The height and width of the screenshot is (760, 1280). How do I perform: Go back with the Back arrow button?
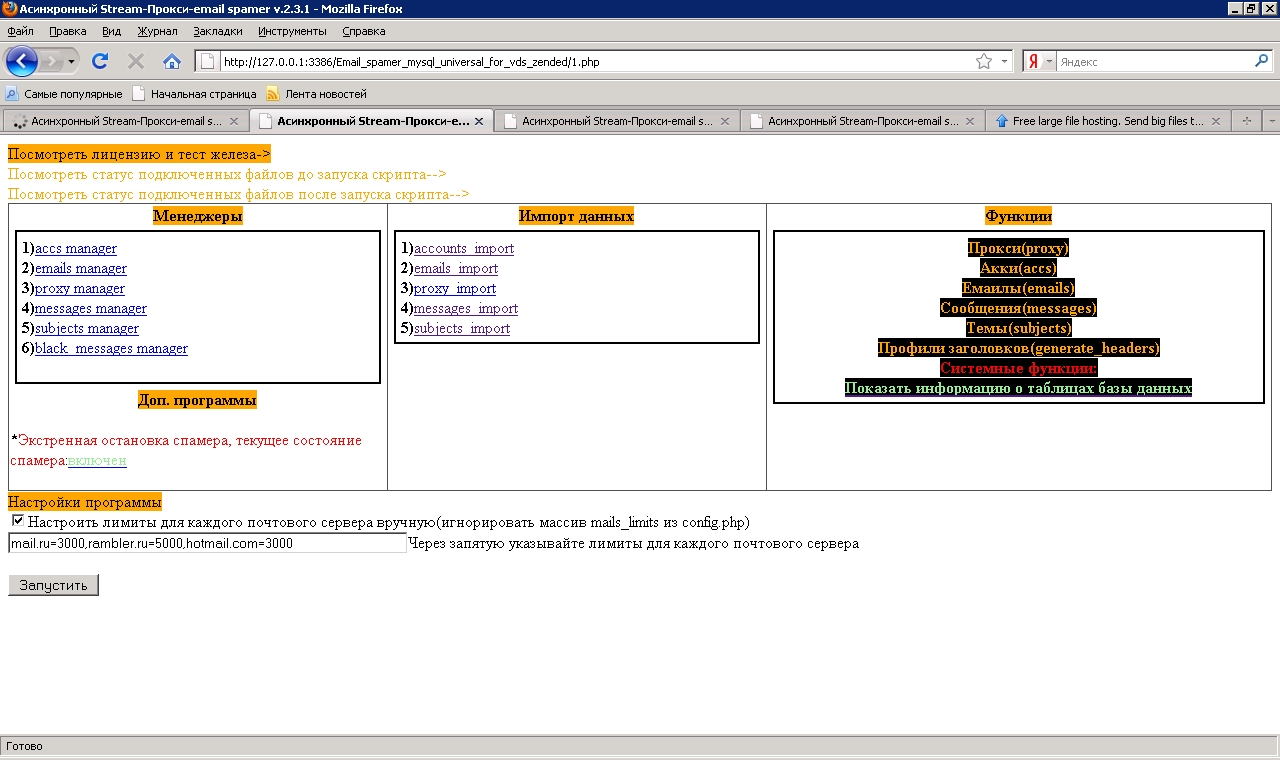coord(22,61)
